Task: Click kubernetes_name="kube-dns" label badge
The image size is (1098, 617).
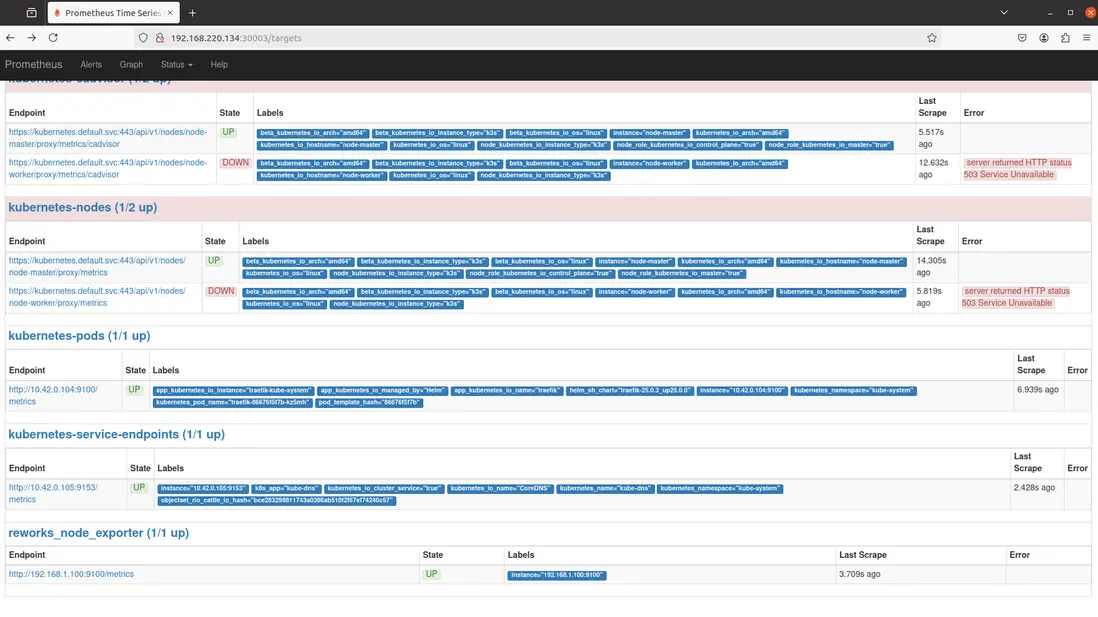Action: tap(605, 489)
